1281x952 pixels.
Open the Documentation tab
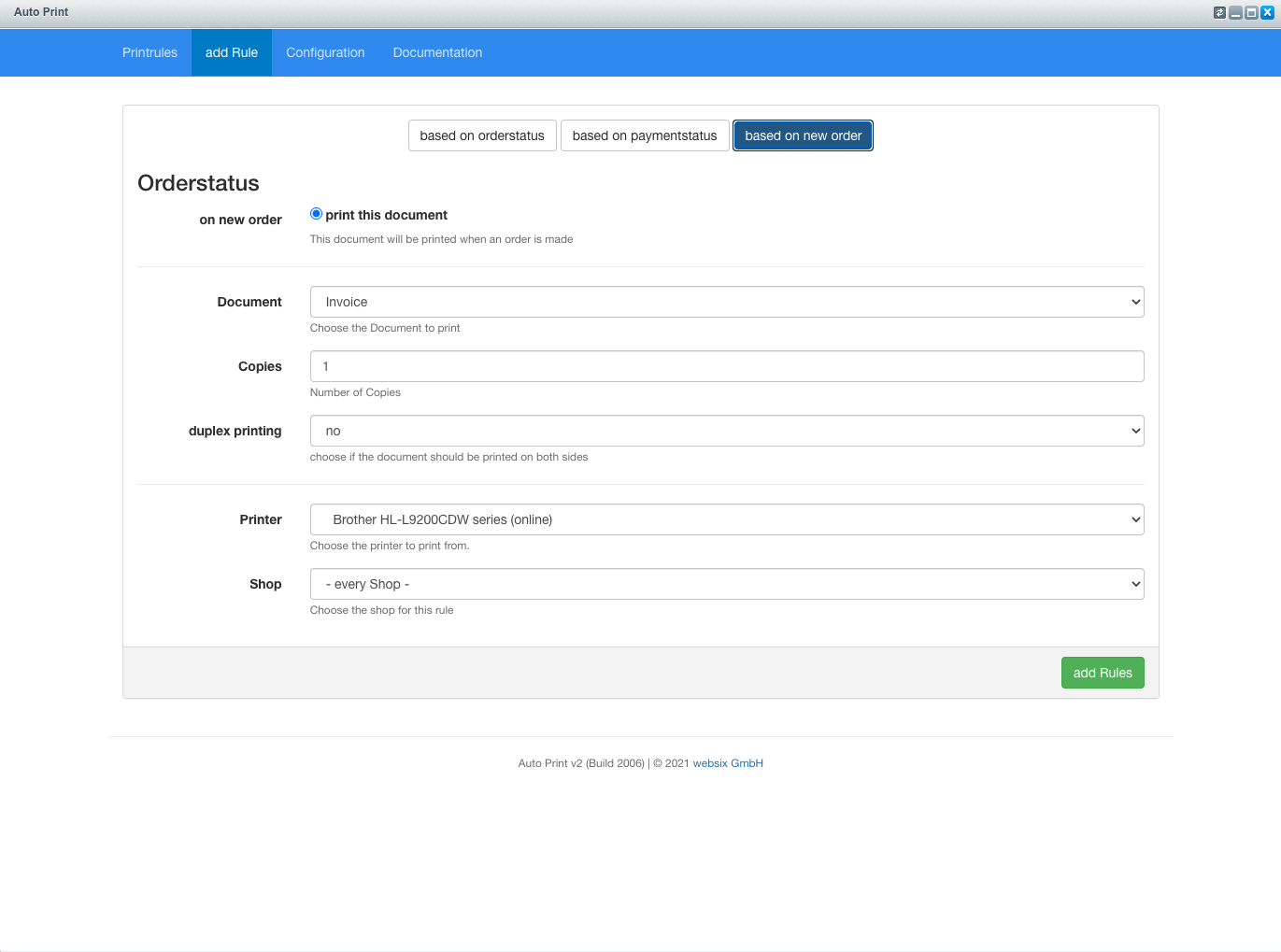tap(437, 52)
